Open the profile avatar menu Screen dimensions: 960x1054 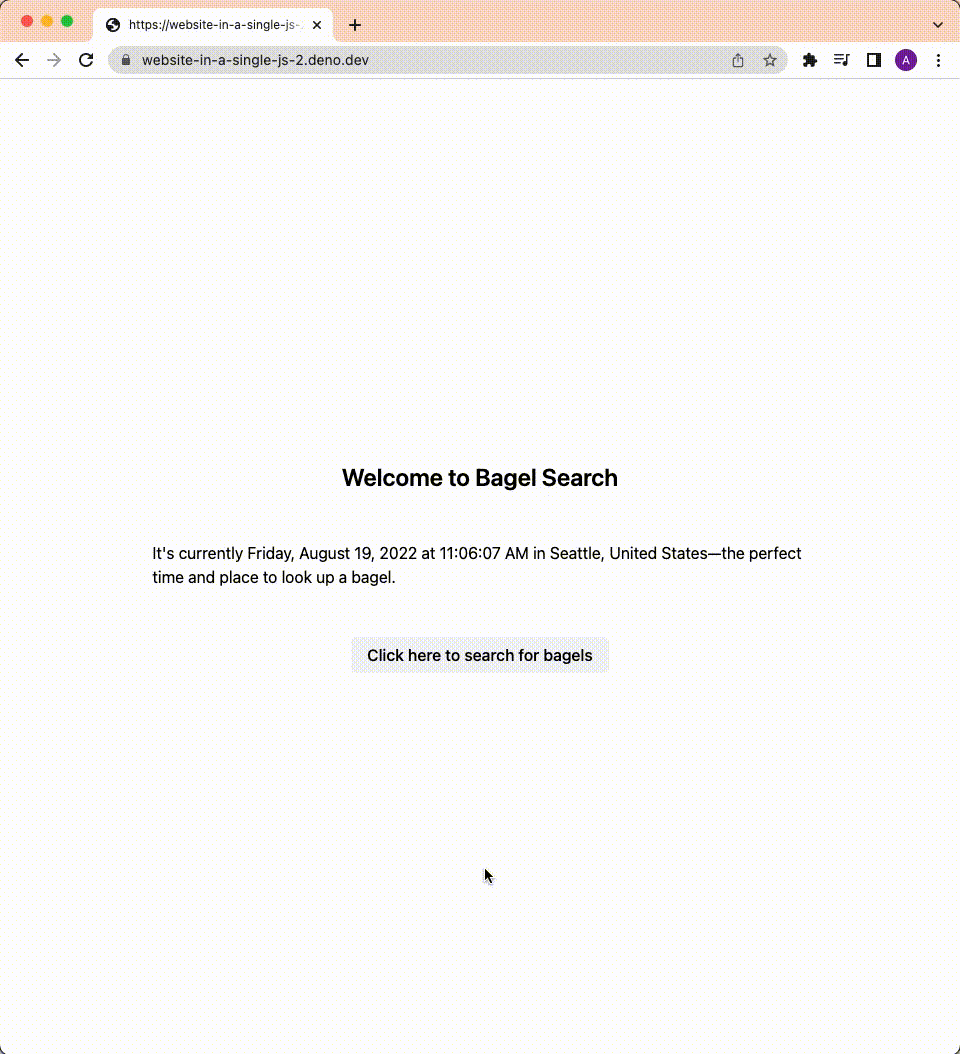(906, 60)
